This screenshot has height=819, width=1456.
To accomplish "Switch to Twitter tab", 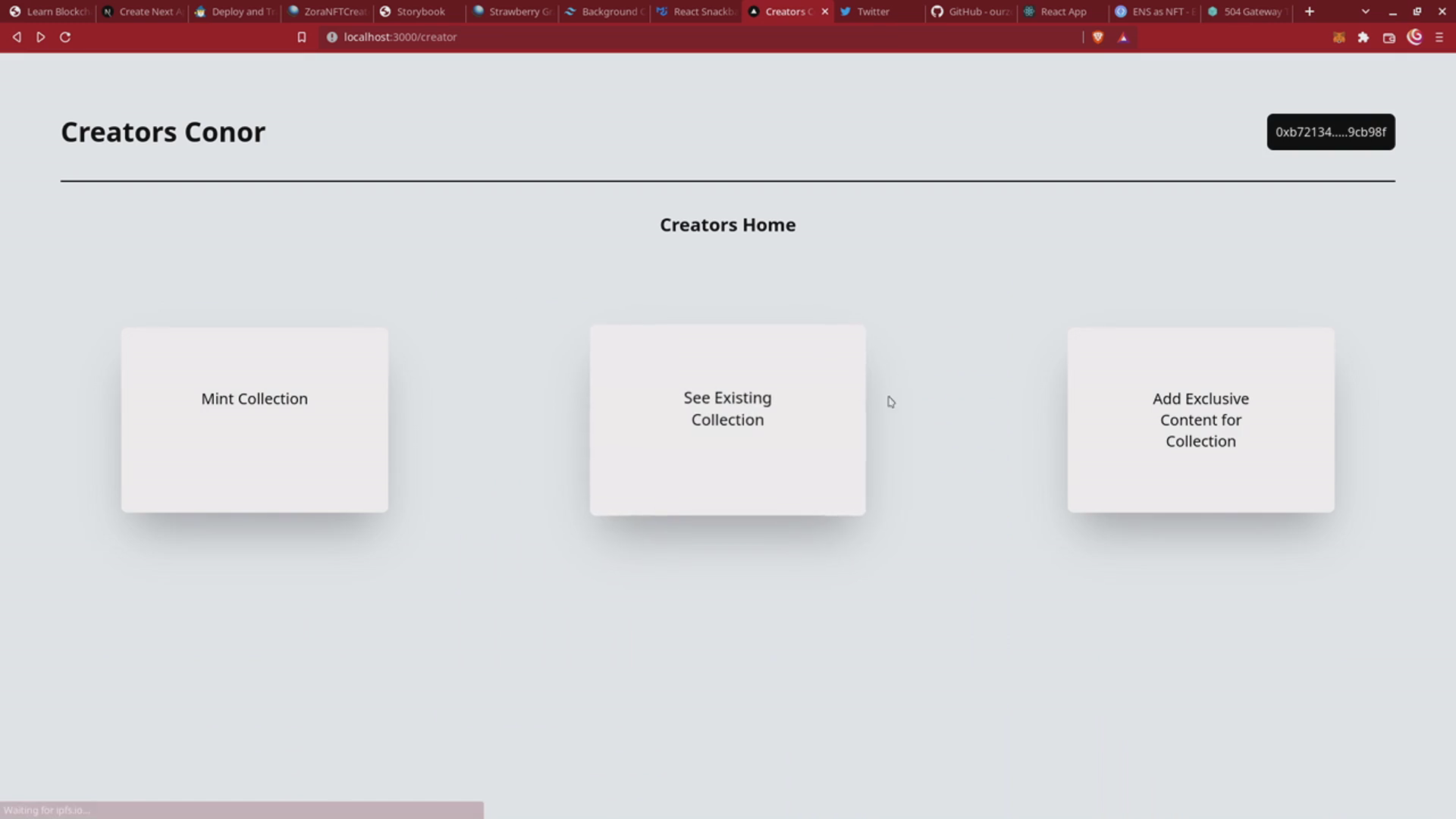I will 880,11.
